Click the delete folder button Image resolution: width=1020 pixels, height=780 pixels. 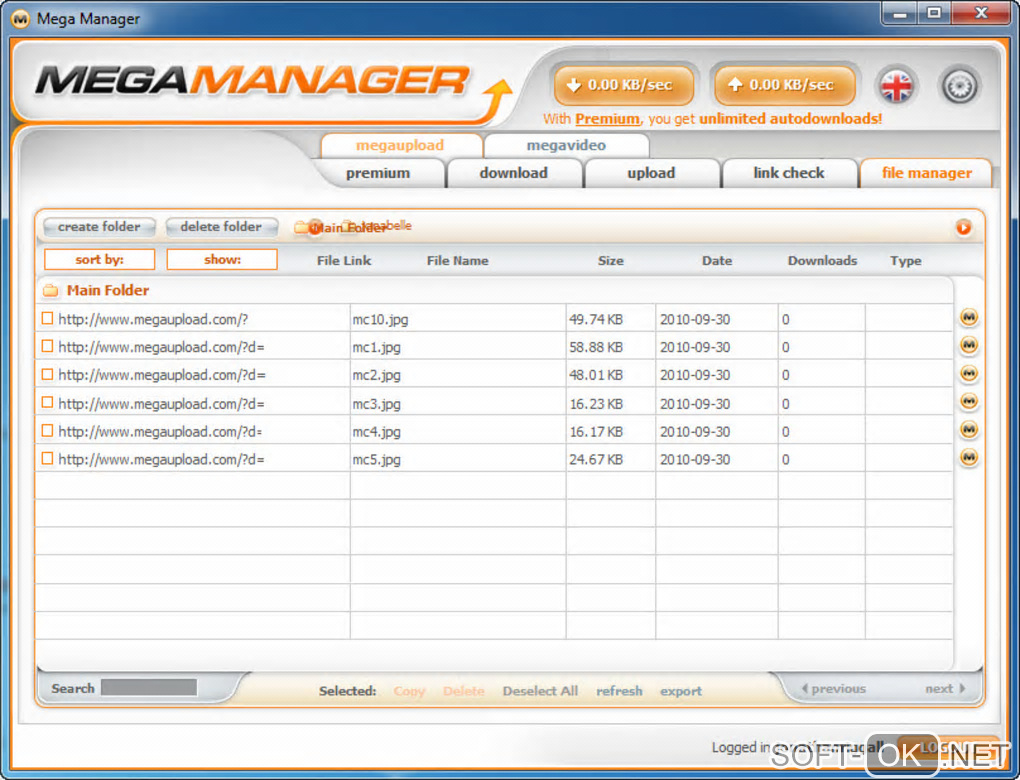[x=221, y=226]
